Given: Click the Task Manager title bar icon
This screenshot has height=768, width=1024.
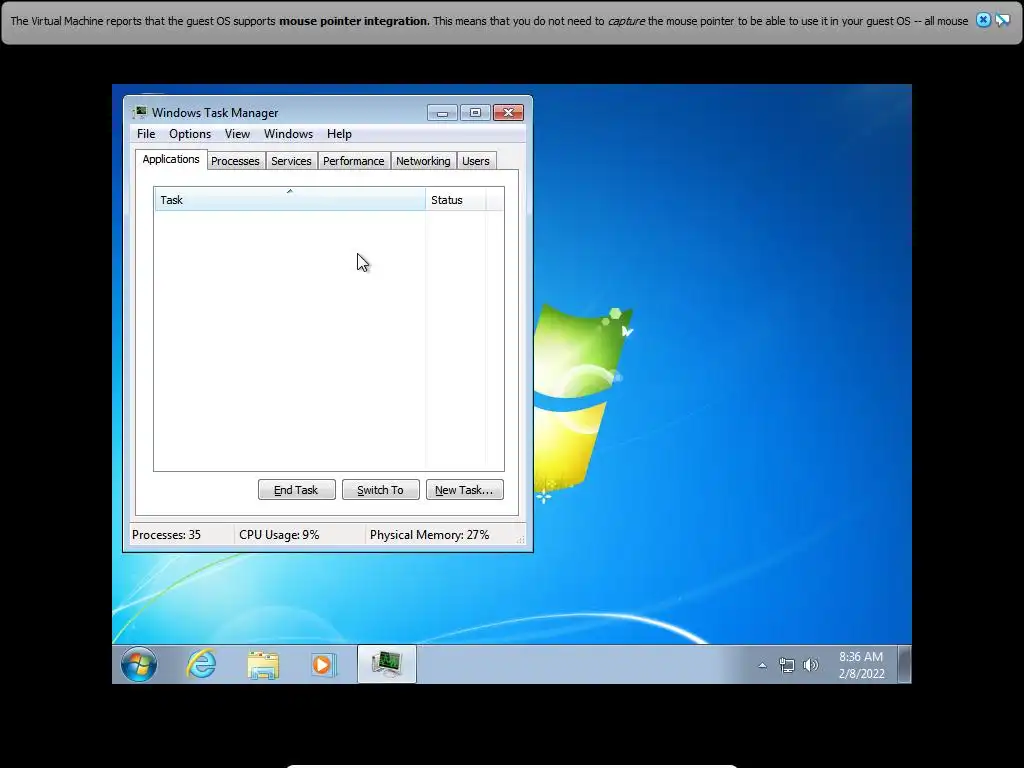Looking at the screenshot, I should click(140, 112).
